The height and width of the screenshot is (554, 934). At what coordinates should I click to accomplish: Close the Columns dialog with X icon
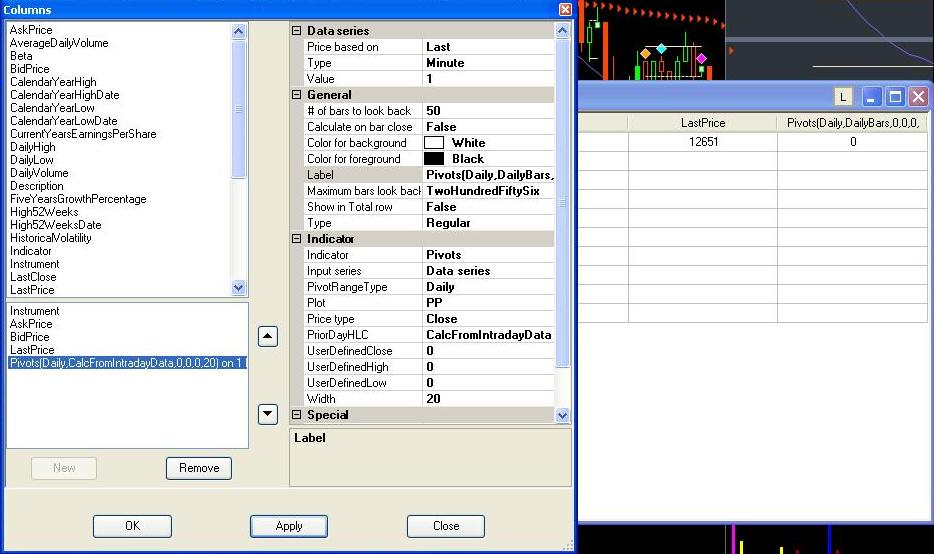(x=565, y=9)
